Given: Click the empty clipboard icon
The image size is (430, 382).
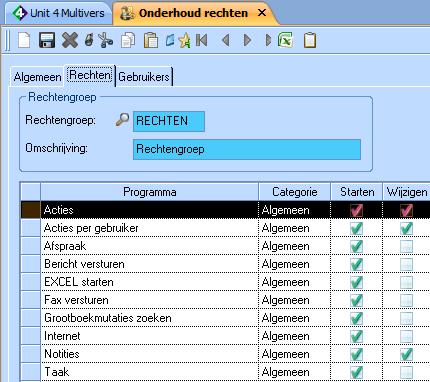Looking at the screenshot, I should click(x=310, y=40).
